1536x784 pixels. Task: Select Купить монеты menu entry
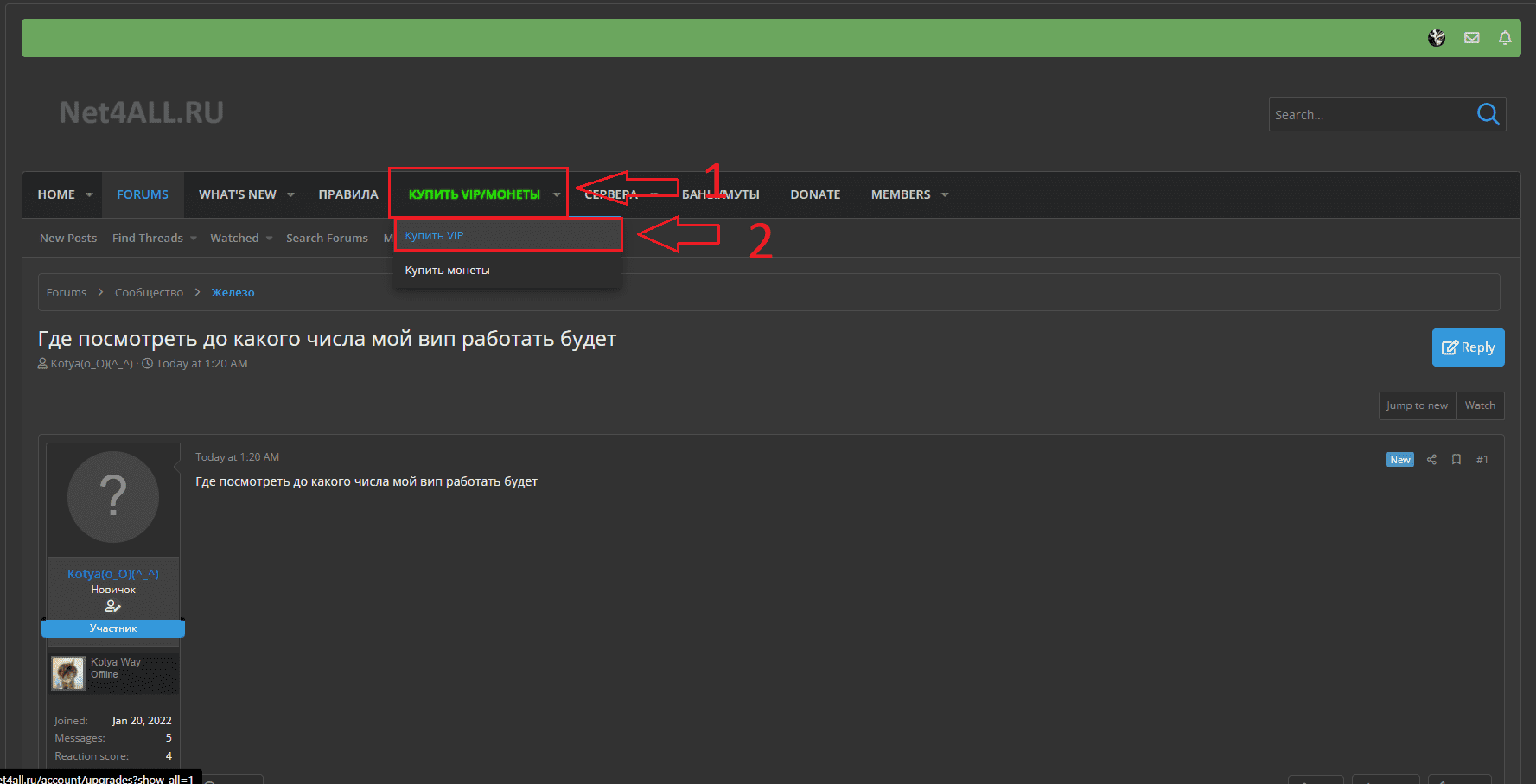click(448, 271)
